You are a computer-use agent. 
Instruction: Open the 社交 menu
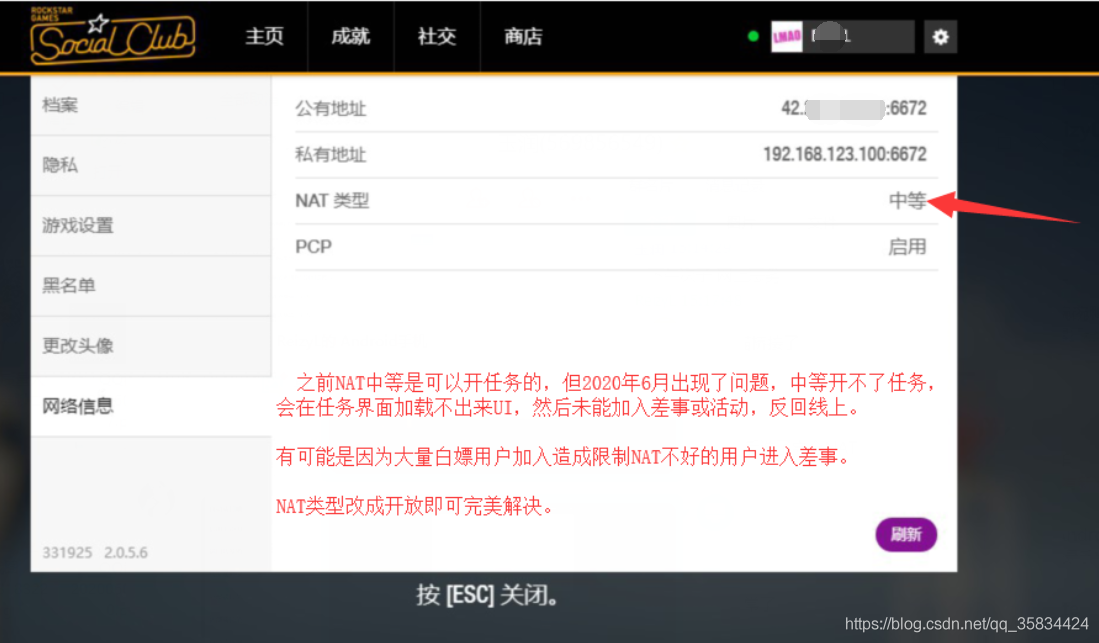point(436,36)
